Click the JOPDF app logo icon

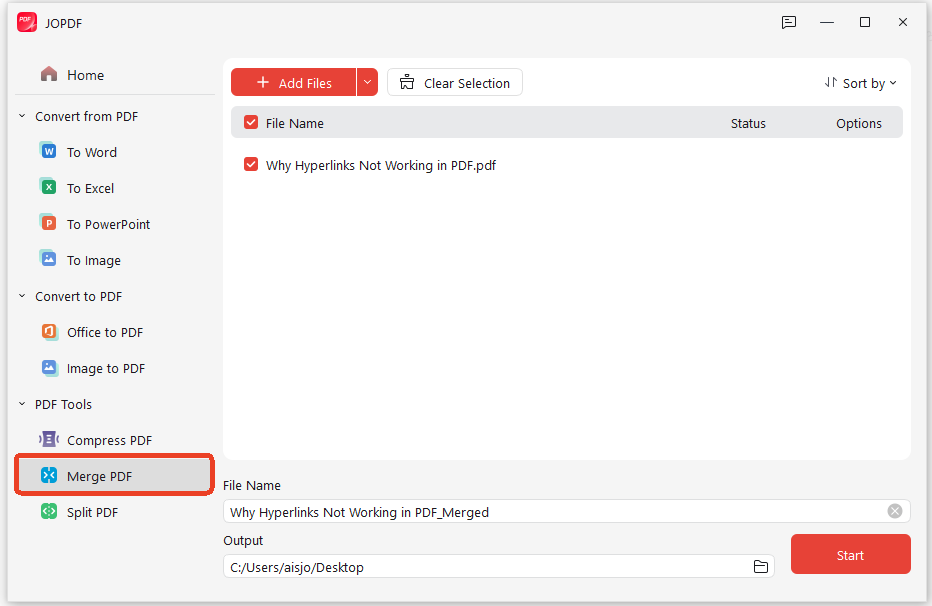[x=27, y=22]
